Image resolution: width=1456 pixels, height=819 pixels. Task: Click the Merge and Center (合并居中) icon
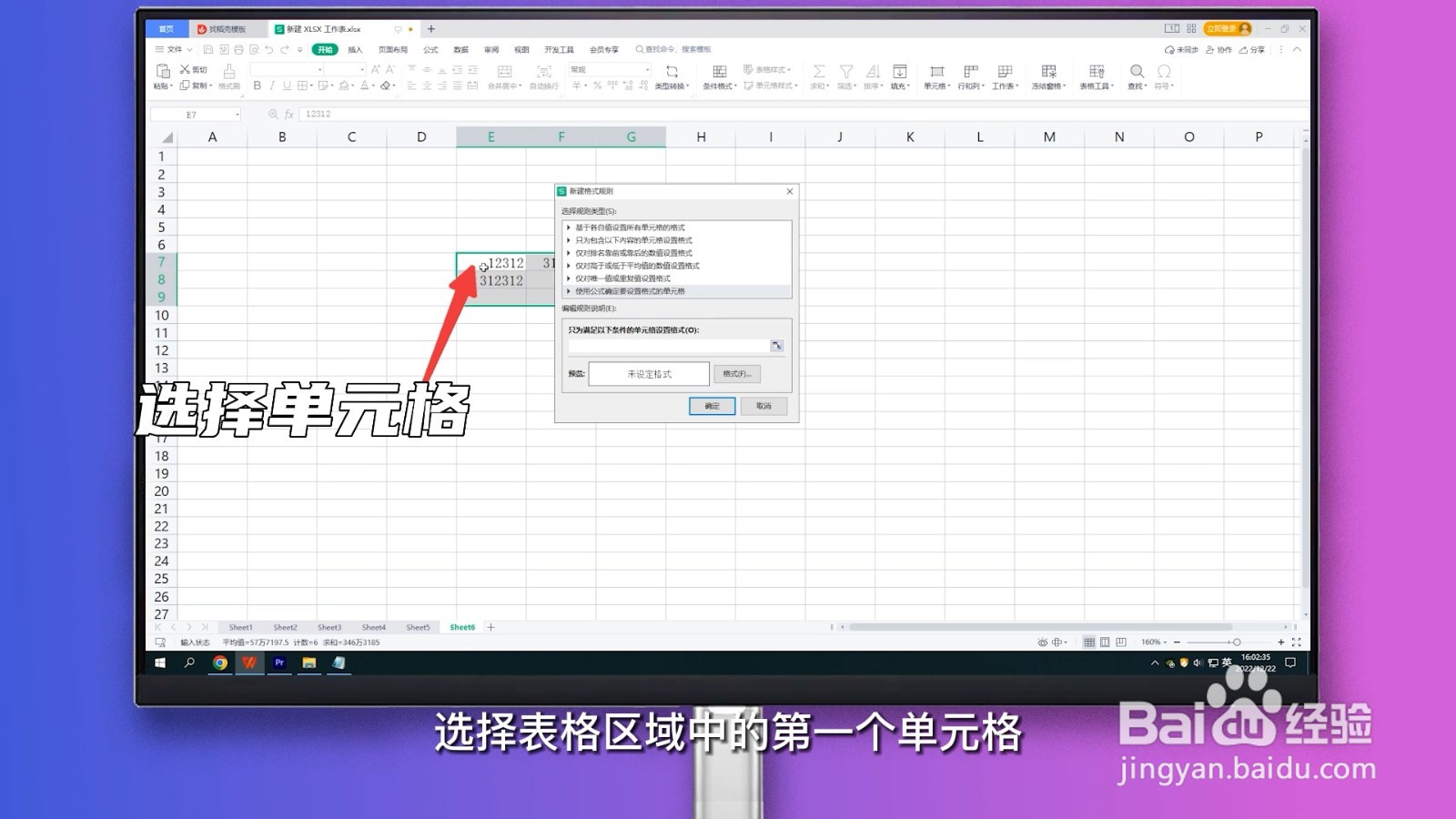[x=504, y=71]
